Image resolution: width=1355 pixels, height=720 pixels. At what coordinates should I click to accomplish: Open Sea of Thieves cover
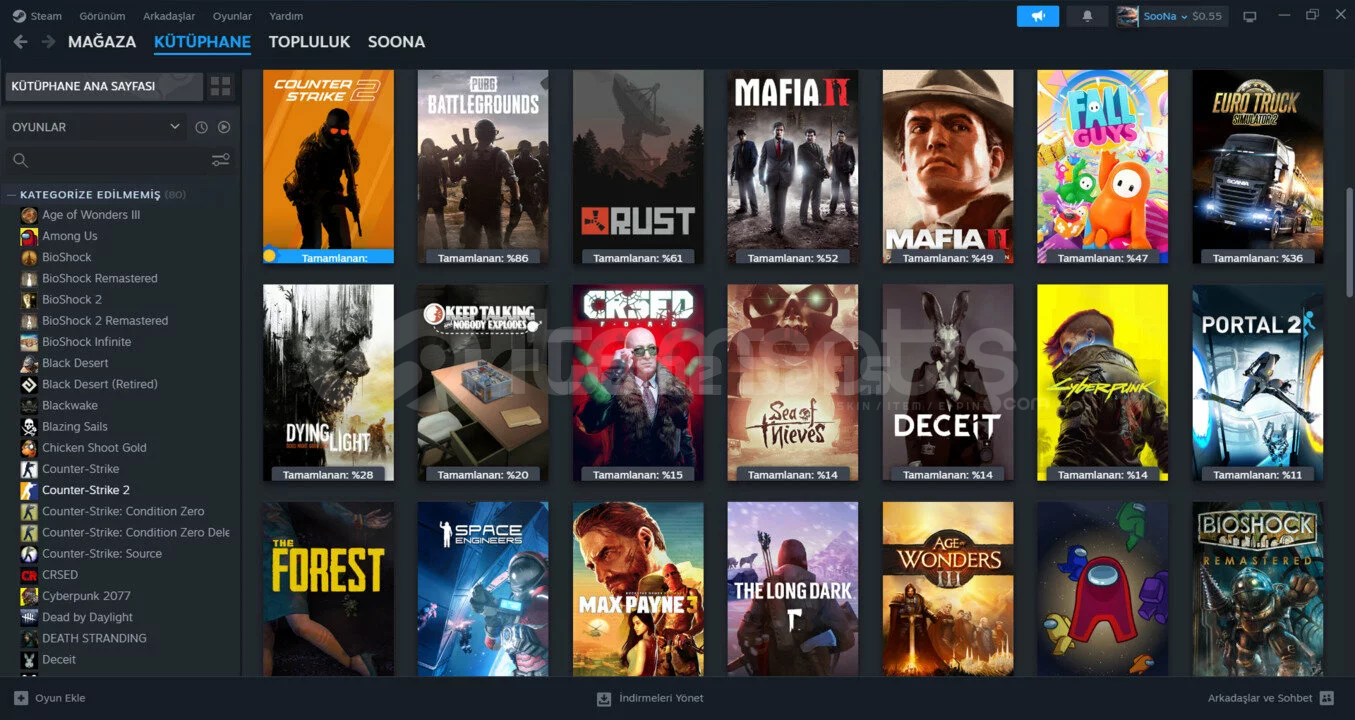(x=793, y=383)
